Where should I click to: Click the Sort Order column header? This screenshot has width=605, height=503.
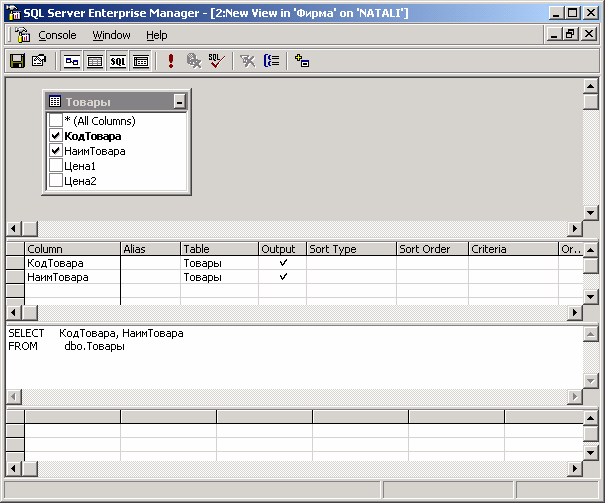pyautogui.click(x=432, y=249)
